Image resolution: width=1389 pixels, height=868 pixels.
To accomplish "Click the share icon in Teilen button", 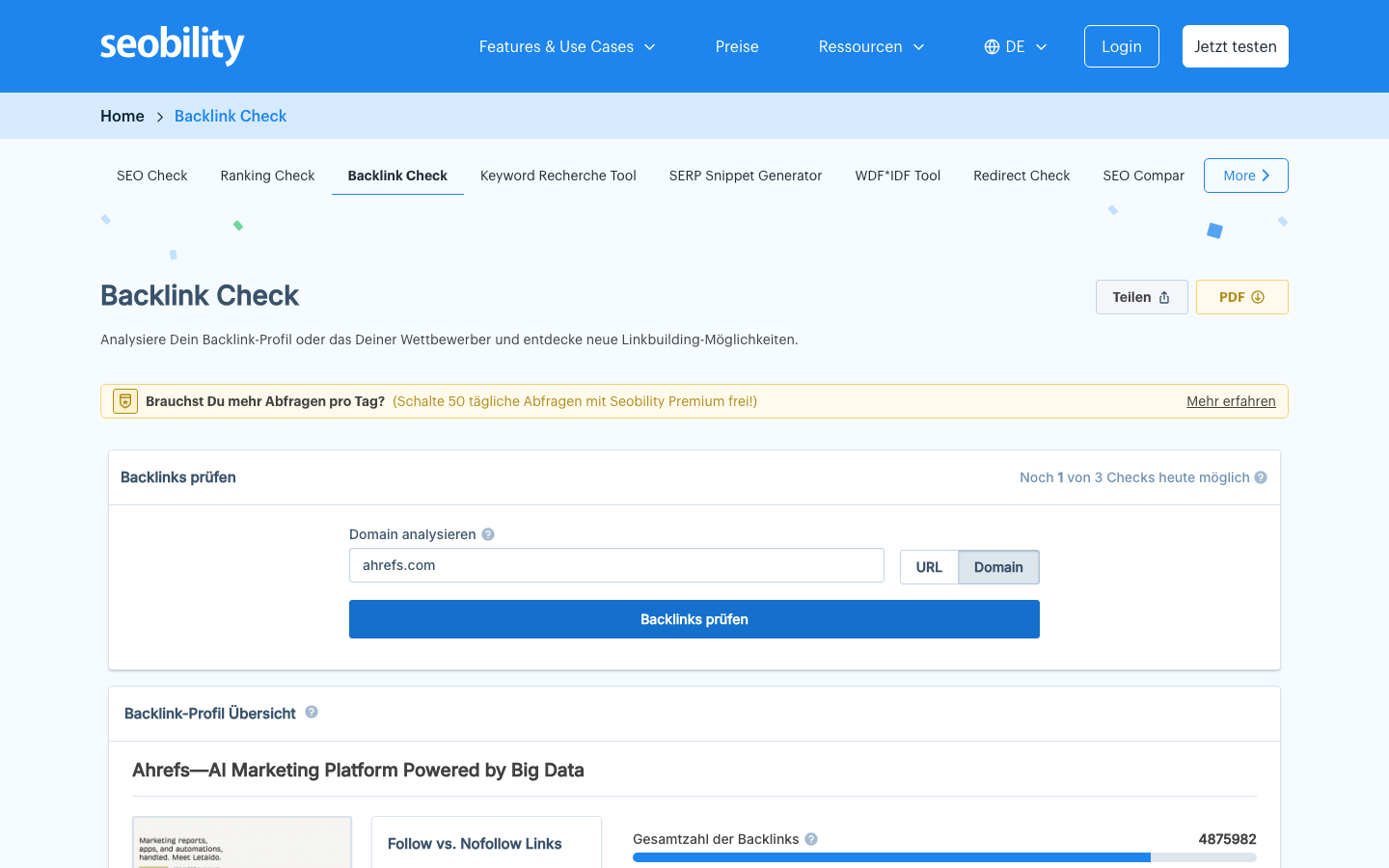I will click(x=1164, y=297).
